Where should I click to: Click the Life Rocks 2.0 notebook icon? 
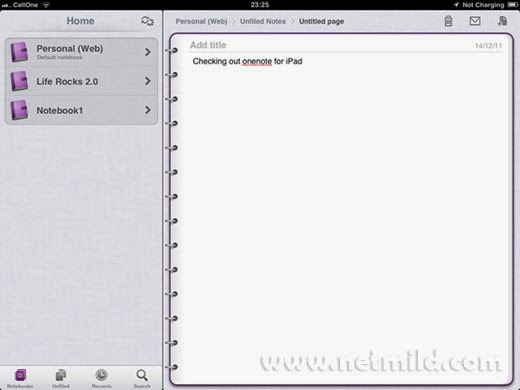click(x=19, y=81)
